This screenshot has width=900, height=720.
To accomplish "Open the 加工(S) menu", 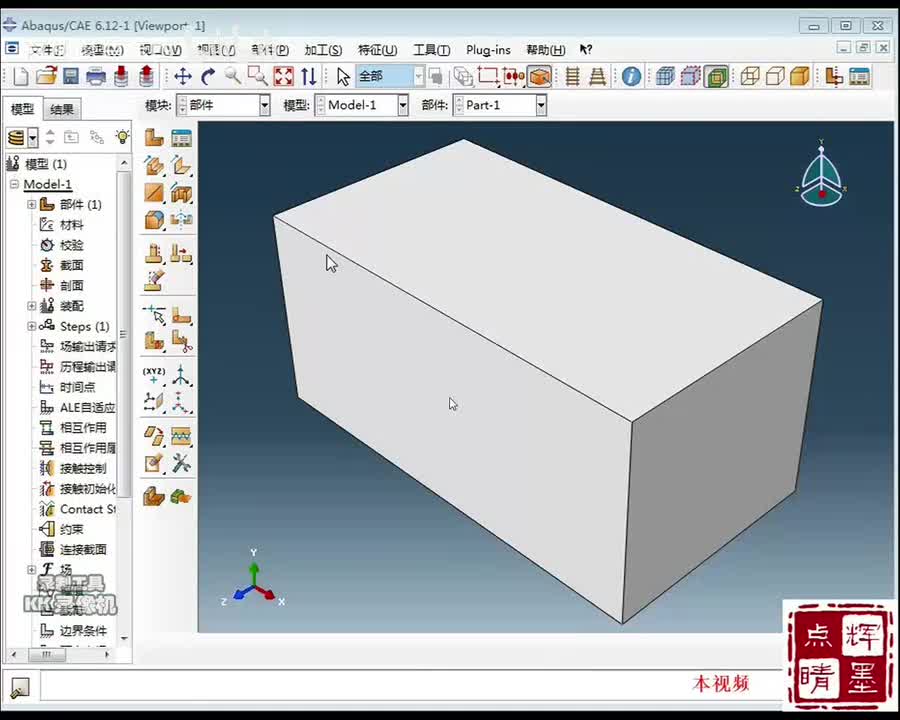I will [323, 50].
